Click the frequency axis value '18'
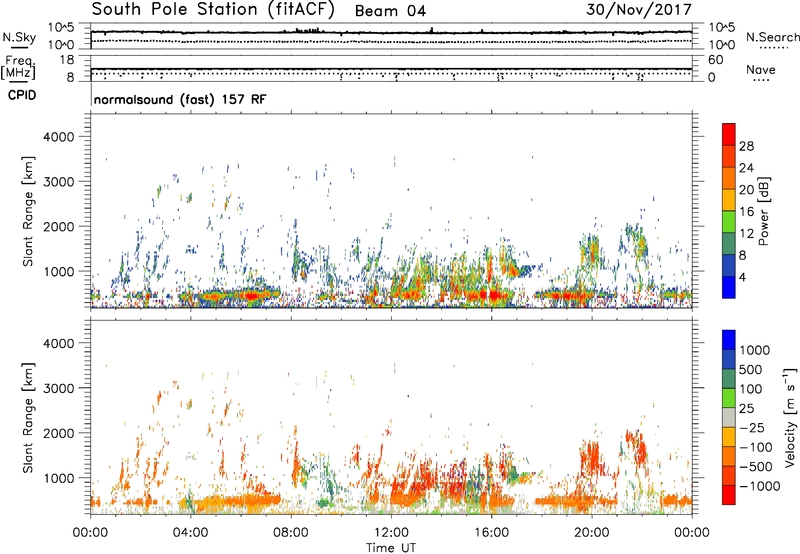This screenshot has width=800, height=554. click(x=67, y=60)
